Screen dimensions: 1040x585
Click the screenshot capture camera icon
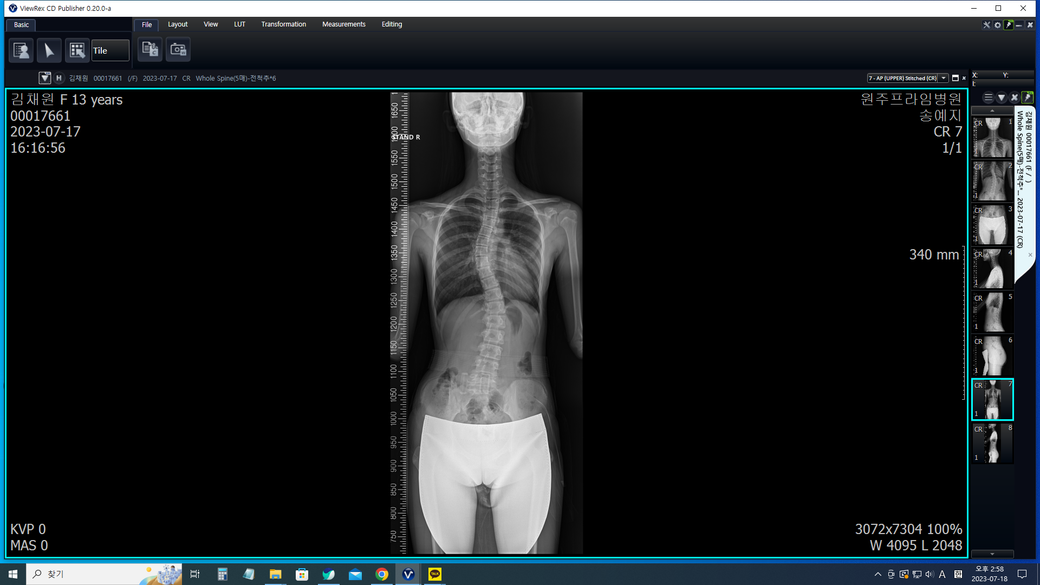pos(178,49)
